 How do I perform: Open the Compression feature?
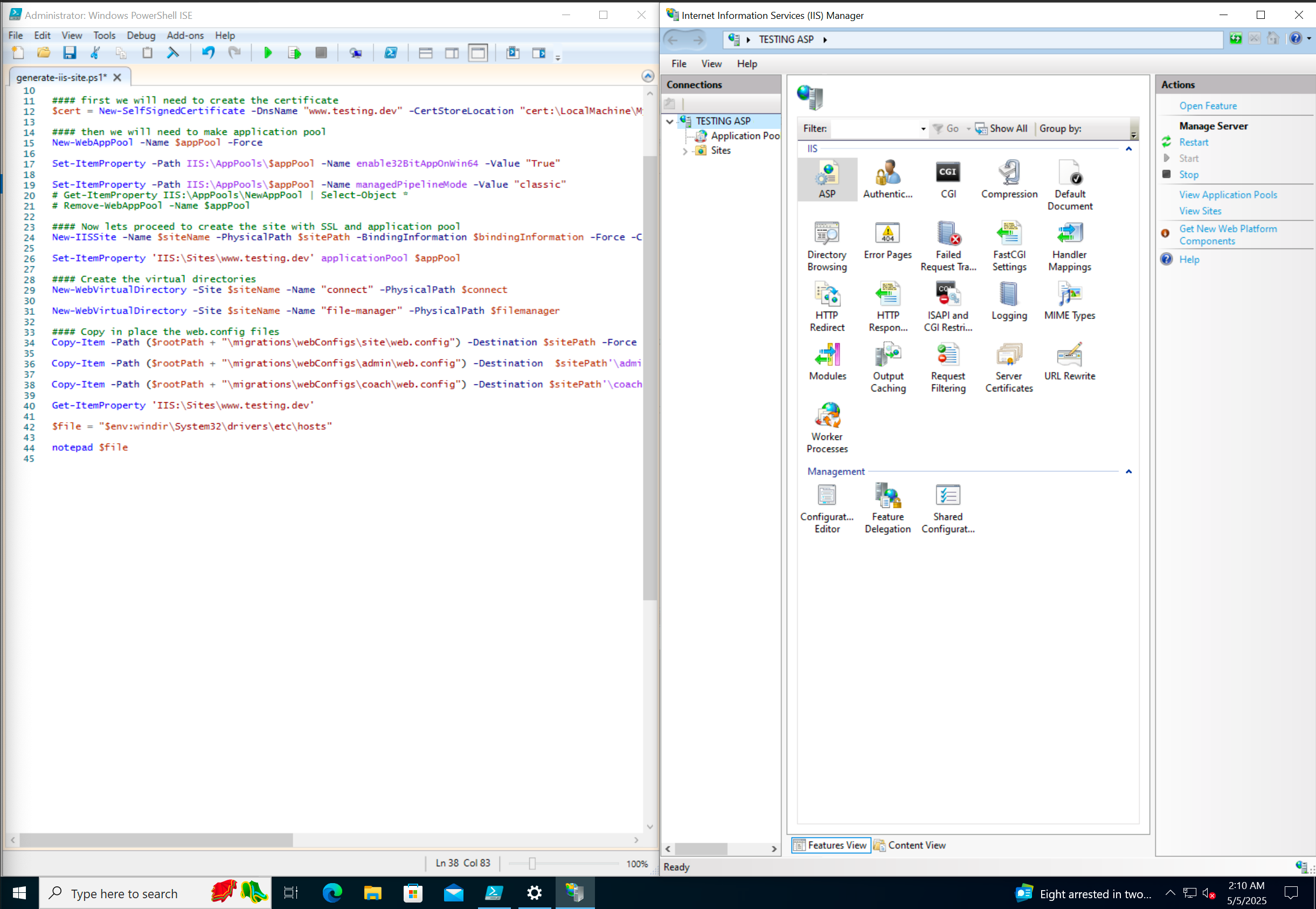coord(1009,180)
